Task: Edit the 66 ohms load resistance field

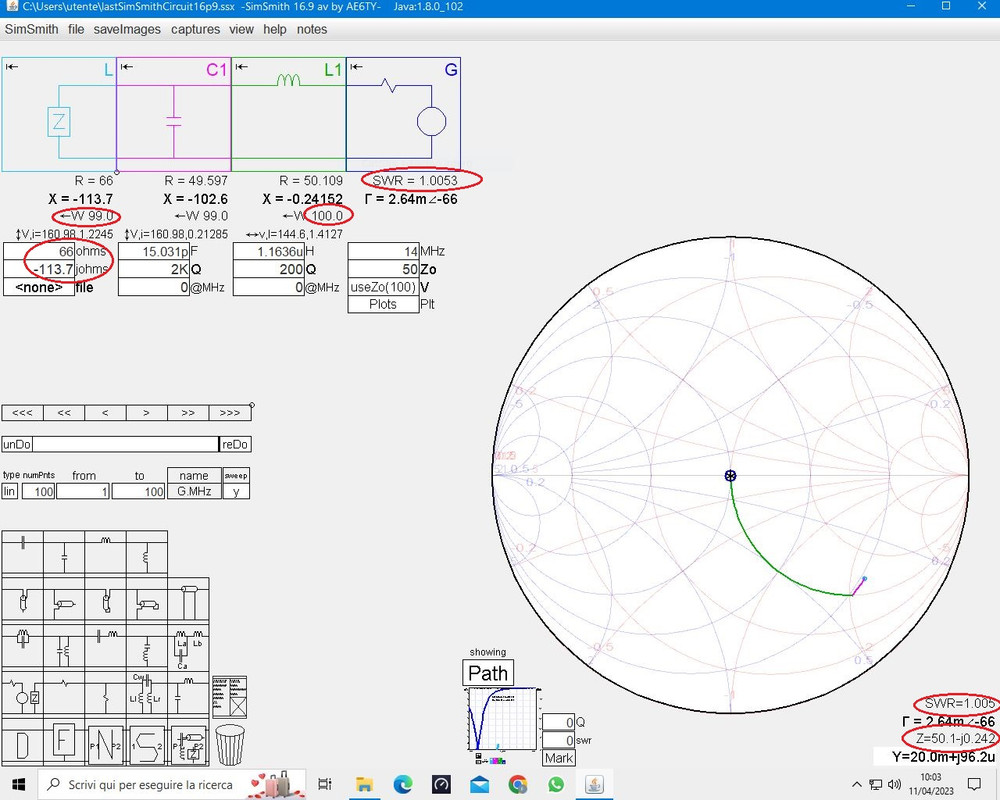Action: pyautogui.click(x=39, y=251)
